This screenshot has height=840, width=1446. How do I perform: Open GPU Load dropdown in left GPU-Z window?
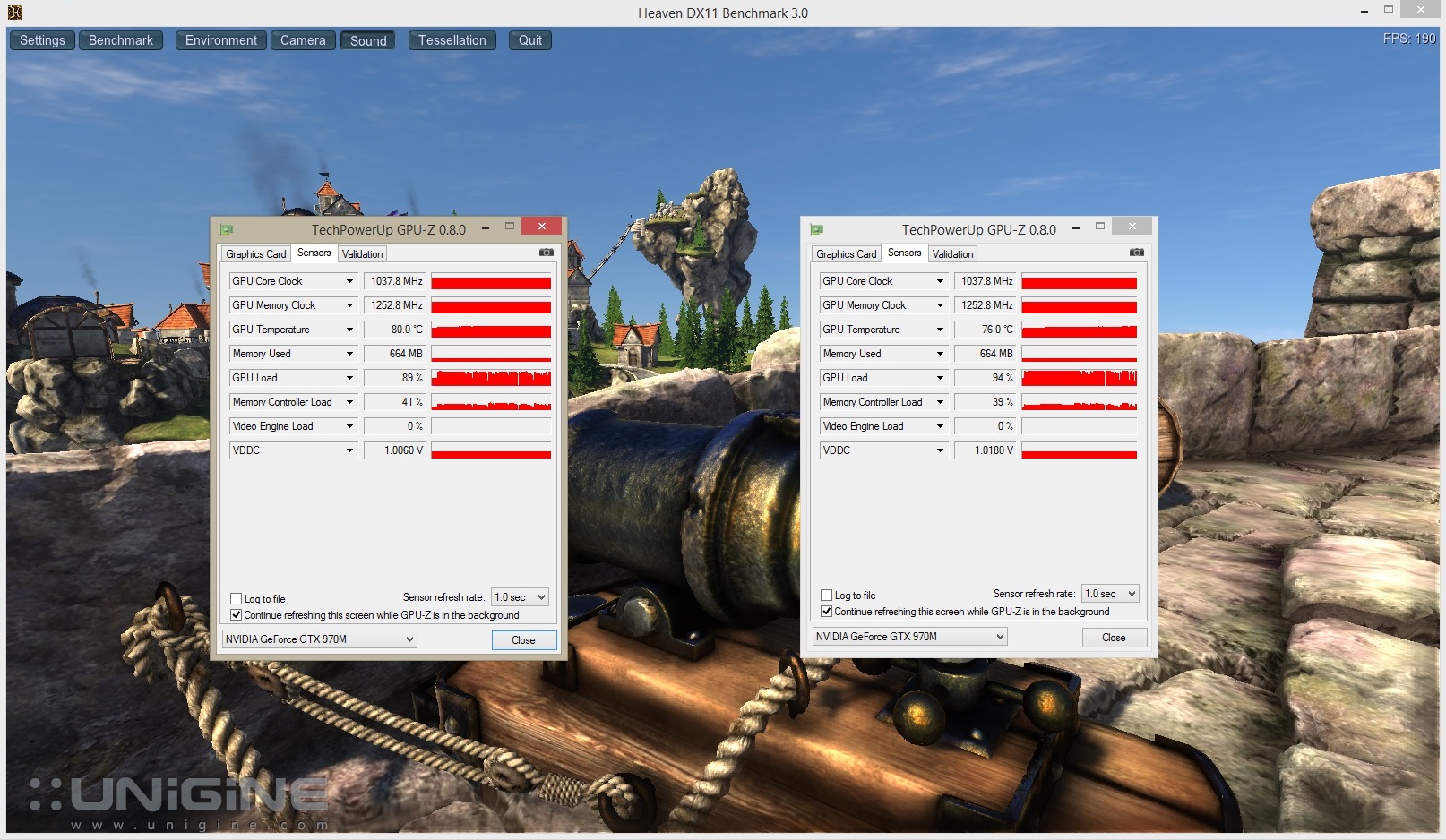click(349, 378)
